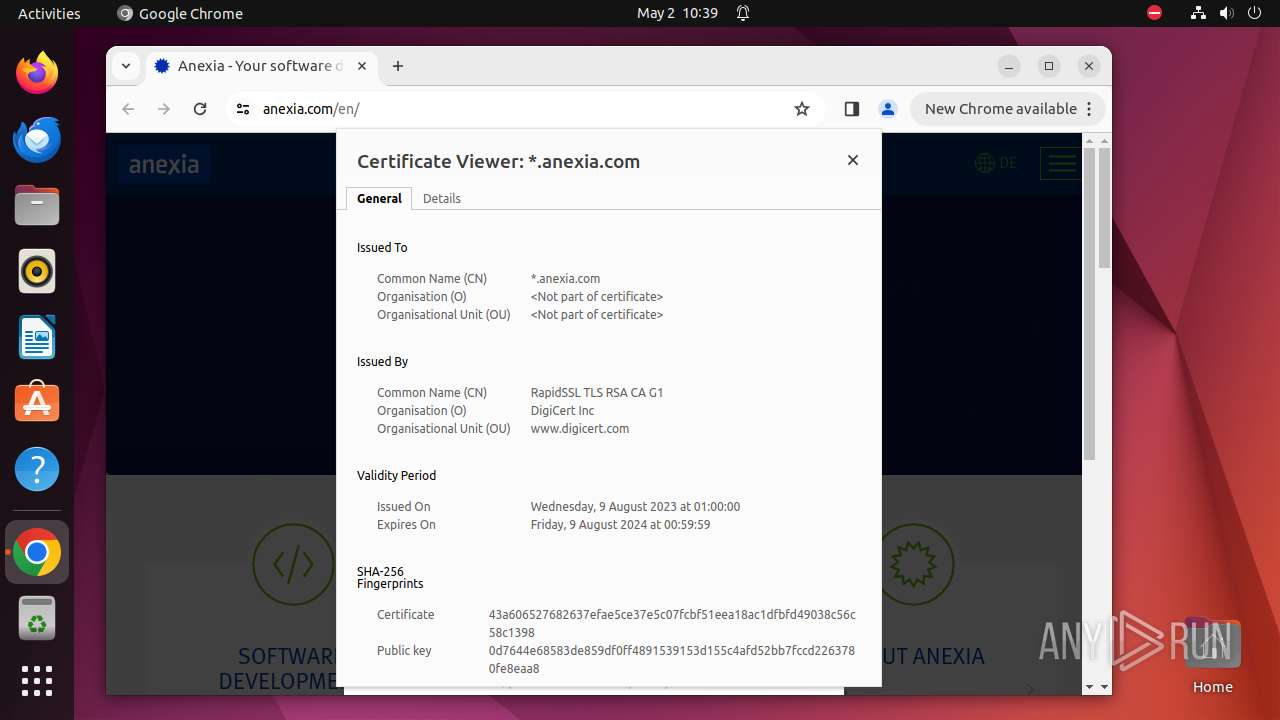This screenshot has width=1280, height=720.
Task: Click the red do-not-disturb indicator icon
Action: click(1155, 13)
